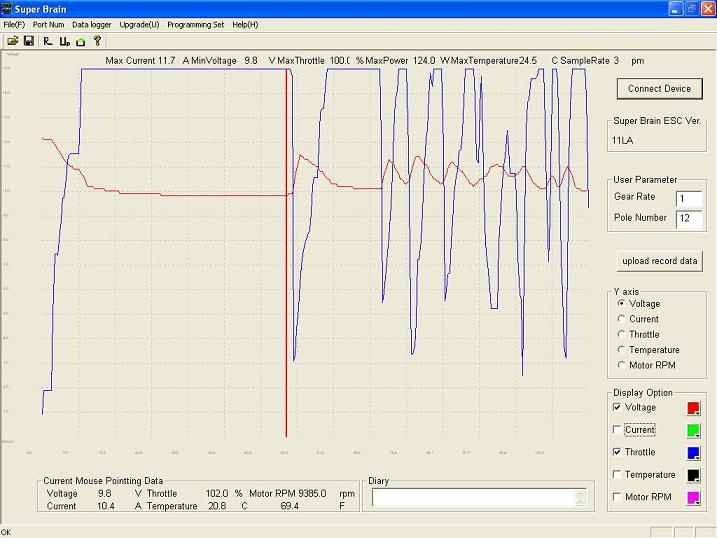Click the save floppy disk toolbar icon
The width and height of the screenshot is (717, 538).
click(x=29, y=41)
